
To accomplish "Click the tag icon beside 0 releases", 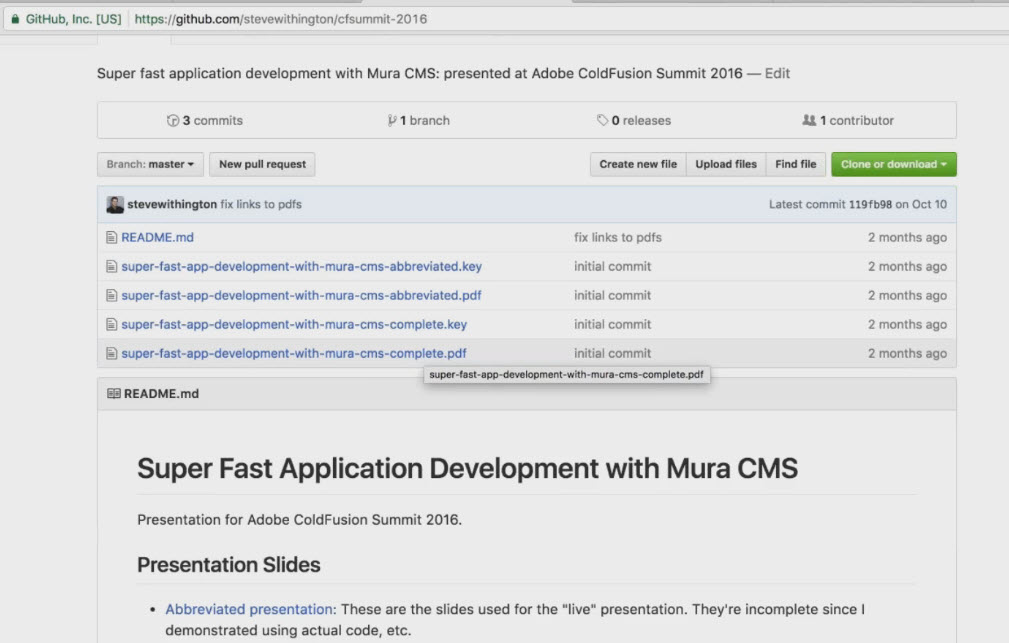I will coord(602,120).
